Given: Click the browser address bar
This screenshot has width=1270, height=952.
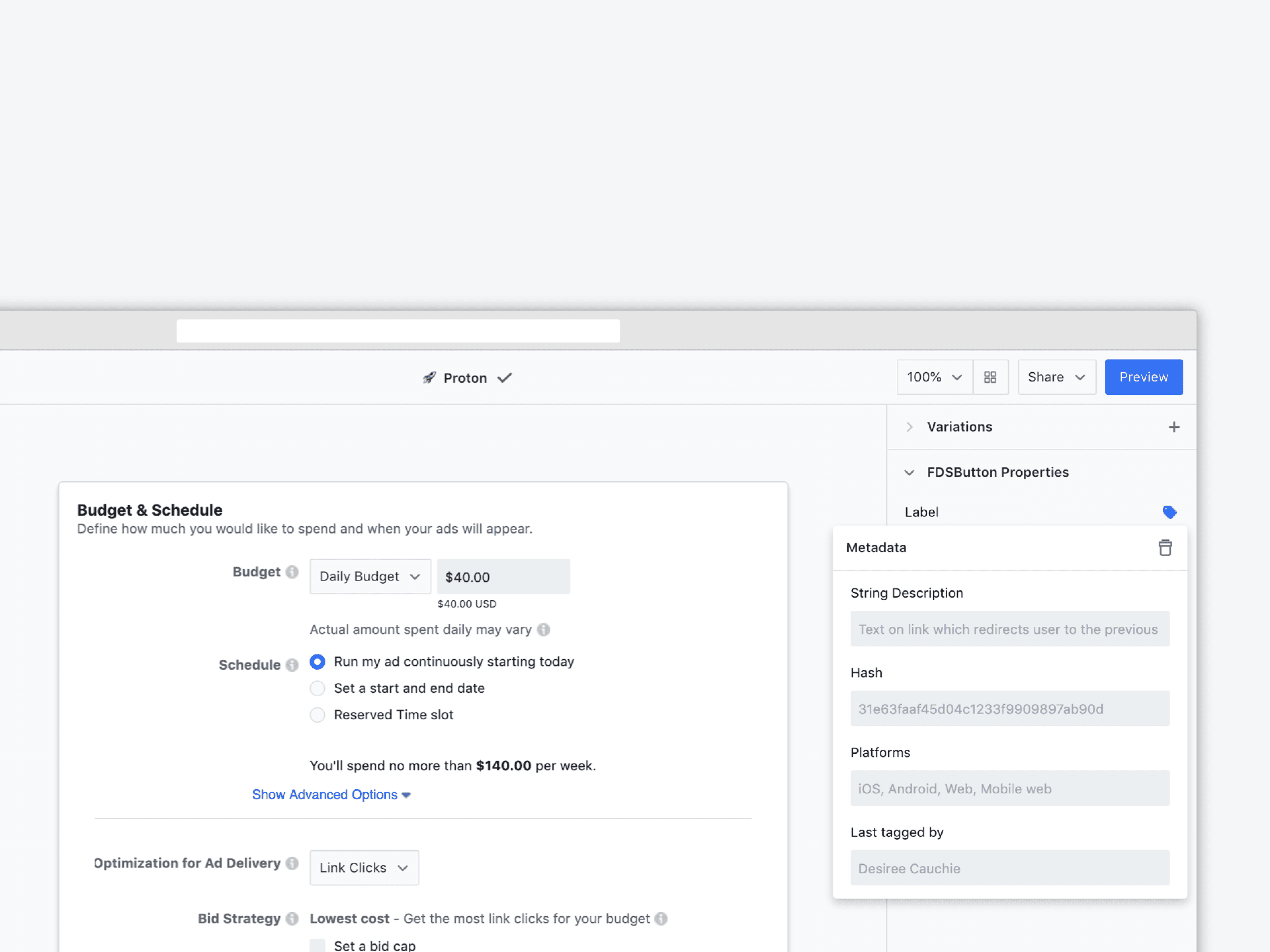Looking at the screenshot, I should 398,331.
